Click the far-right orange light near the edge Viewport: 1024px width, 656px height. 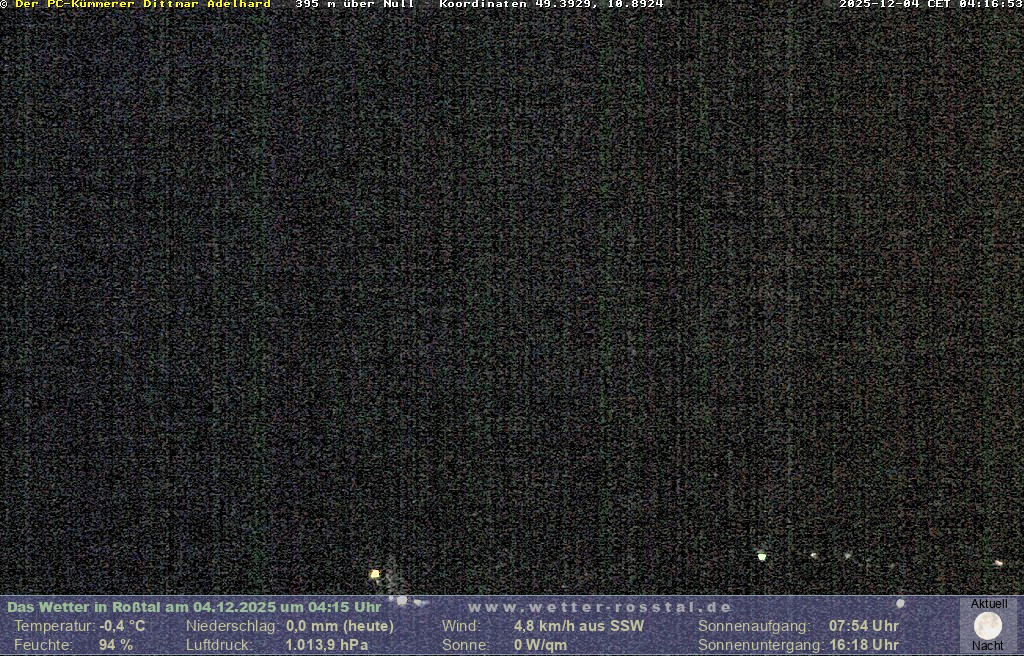point(998,563)
